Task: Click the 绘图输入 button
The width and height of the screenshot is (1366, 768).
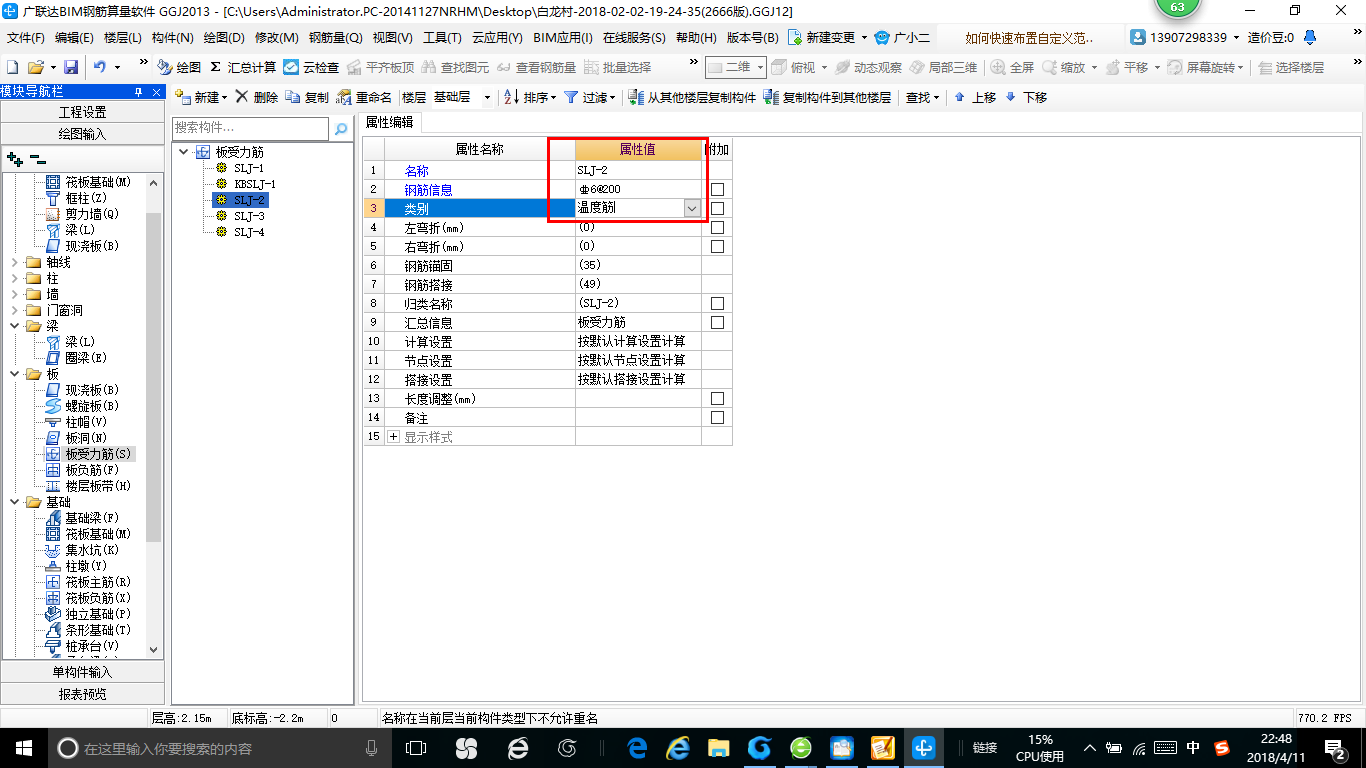Action: click(x=83, y=133)
